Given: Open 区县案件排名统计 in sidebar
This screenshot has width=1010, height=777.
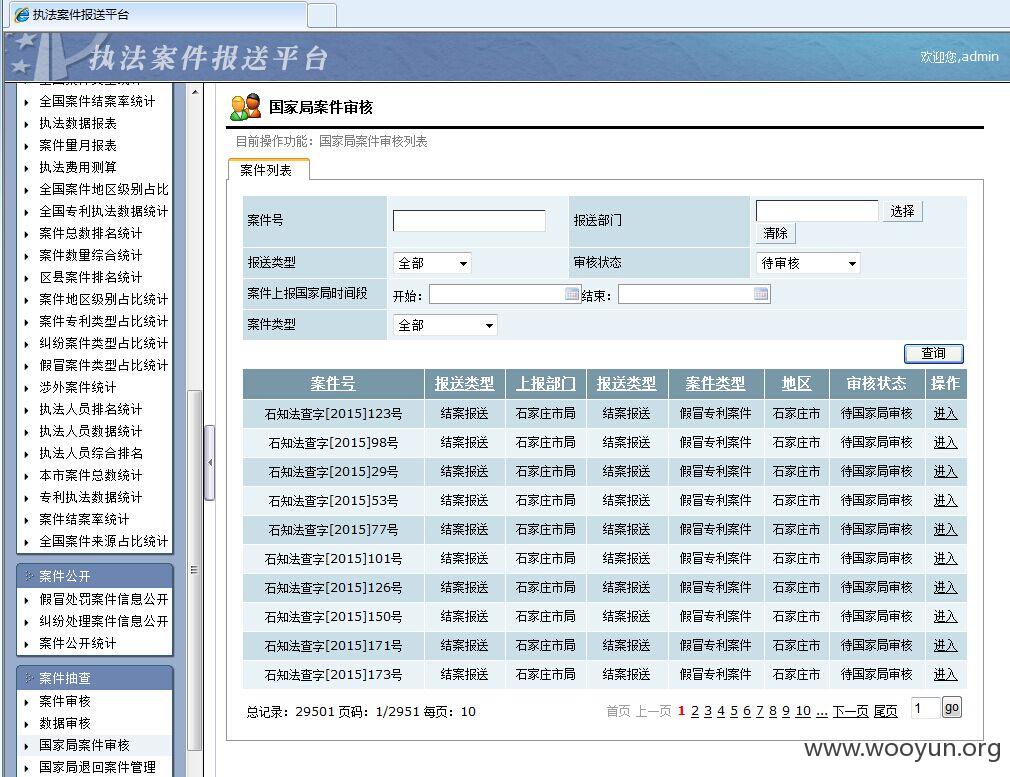Looking at the screenshot, I should (91, 277).
